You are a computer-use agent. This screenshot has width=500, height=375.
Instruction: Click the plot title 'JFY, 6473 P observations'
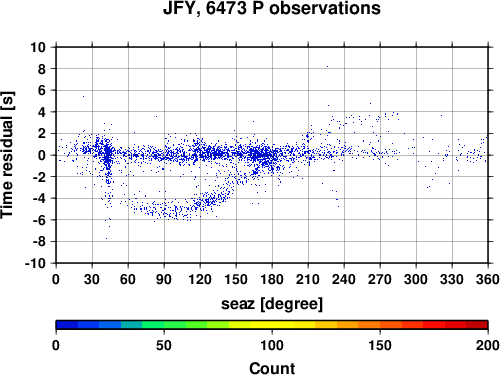(272, 8)
